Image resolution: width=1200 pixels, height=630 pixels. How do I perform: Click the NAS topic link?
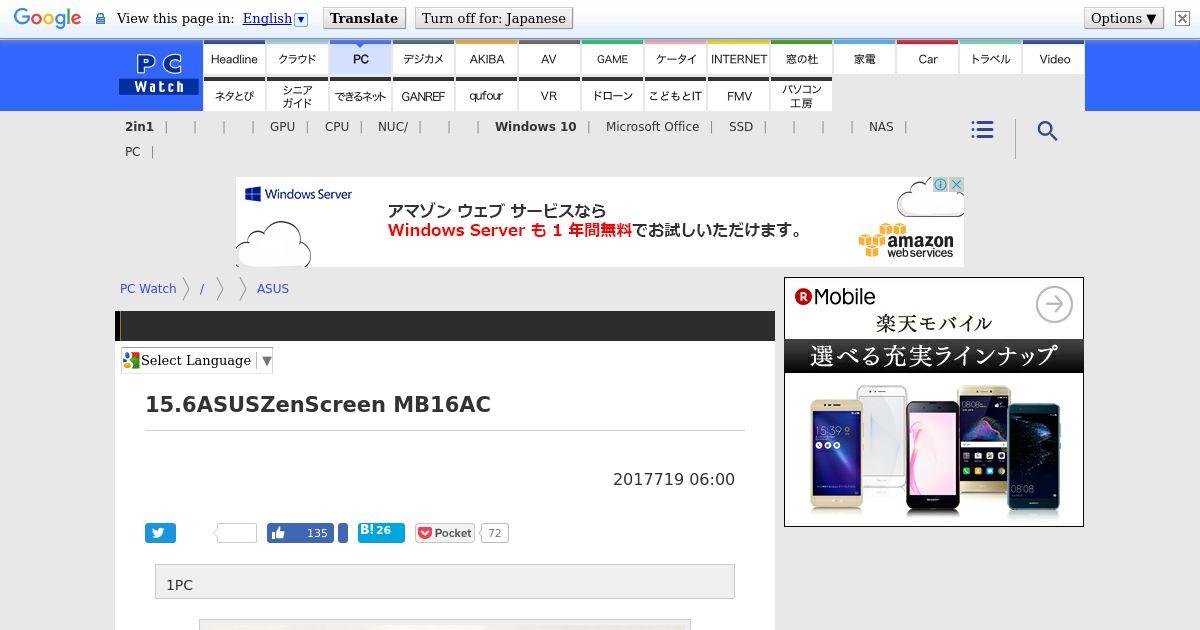[881, 127]
